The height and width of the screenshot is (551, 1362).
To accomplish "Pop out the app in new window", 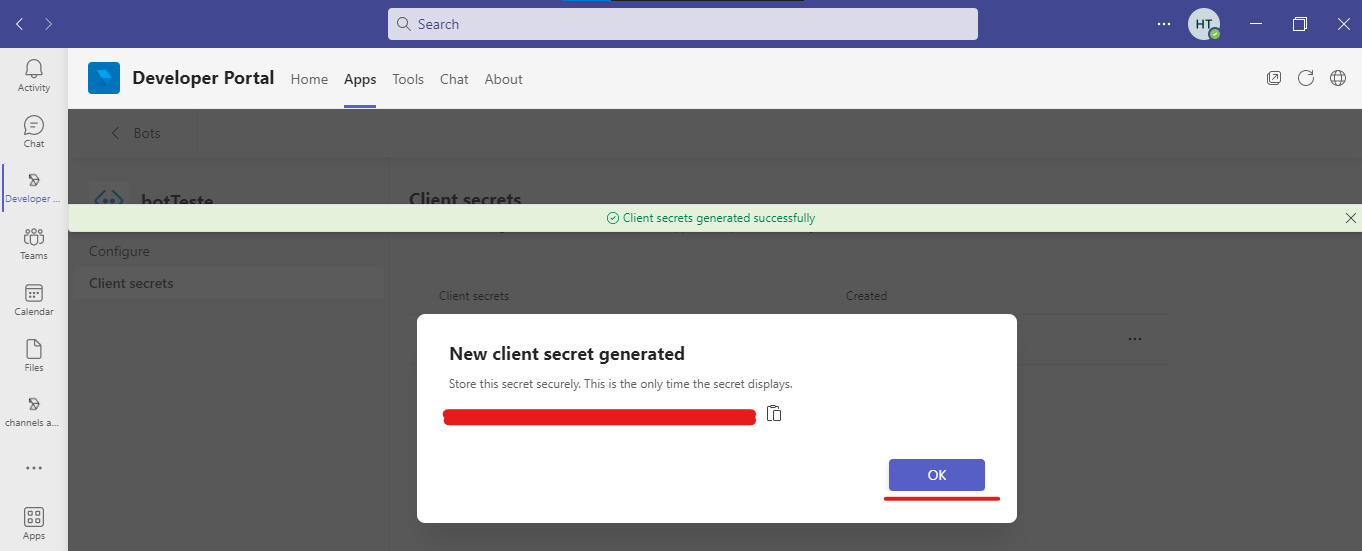I will [1273, 78].
